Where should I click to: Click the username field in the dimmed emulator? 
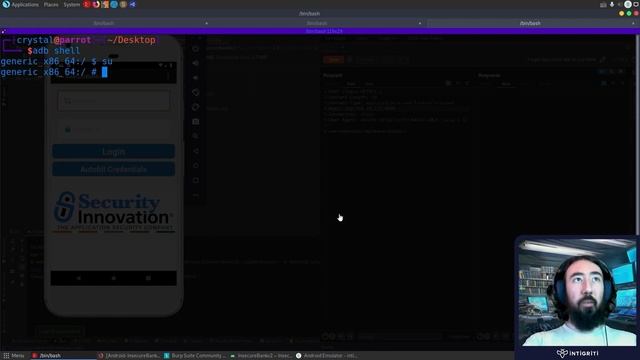pos(113,101)
